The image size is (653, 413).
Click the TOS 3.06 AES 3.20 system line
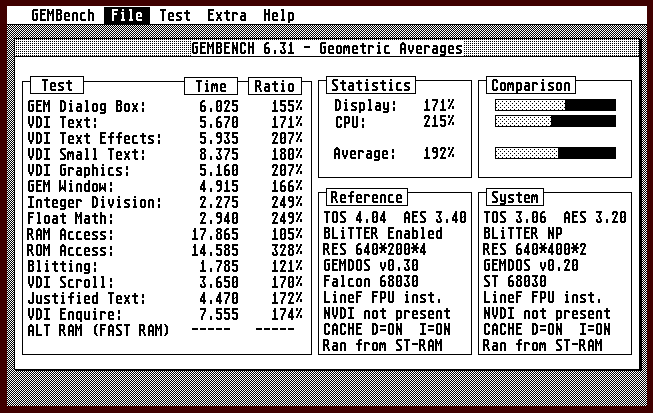pos(555,218)
